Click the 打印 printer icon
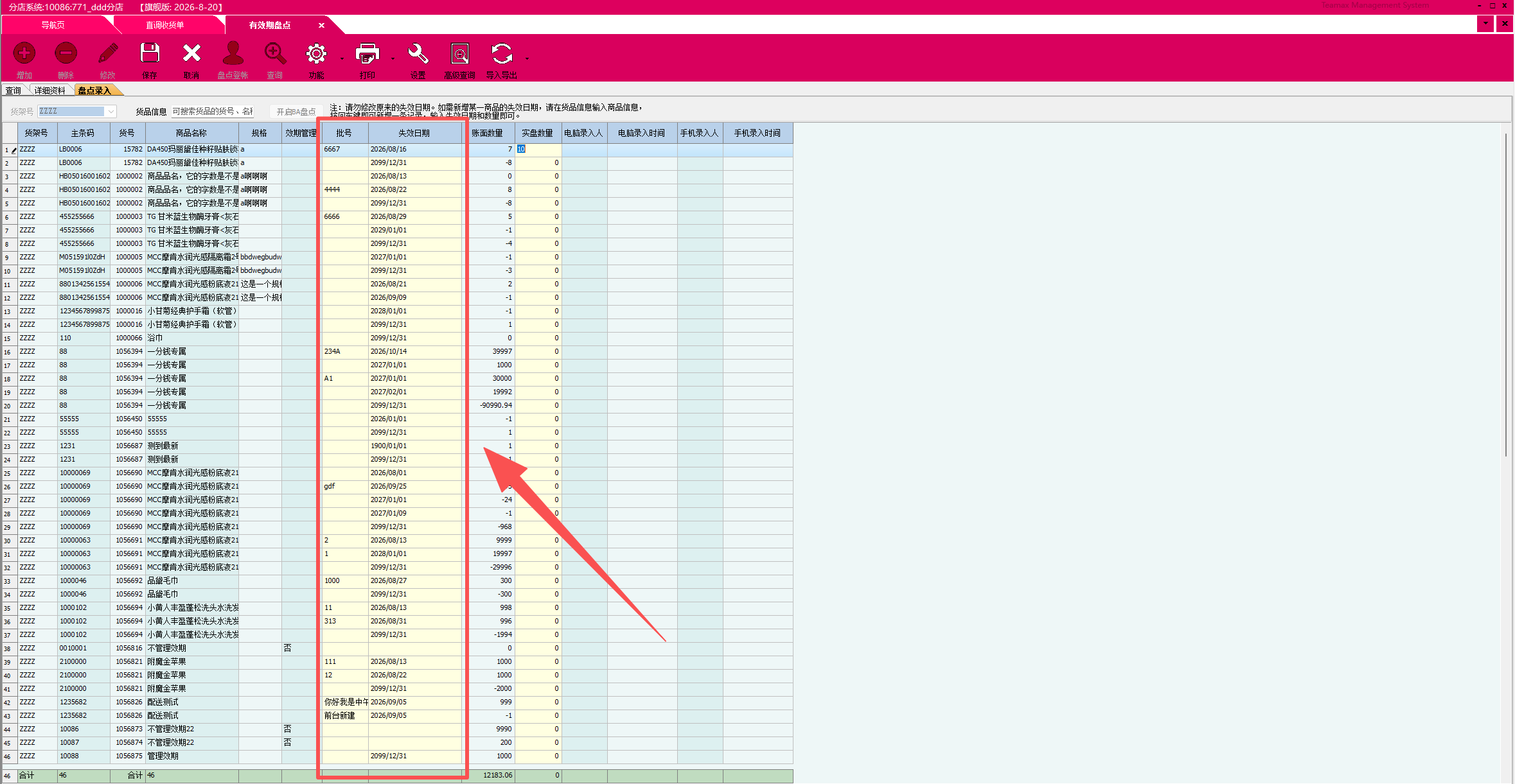This screenshot has width=1515, height=784. coord(368,53)
